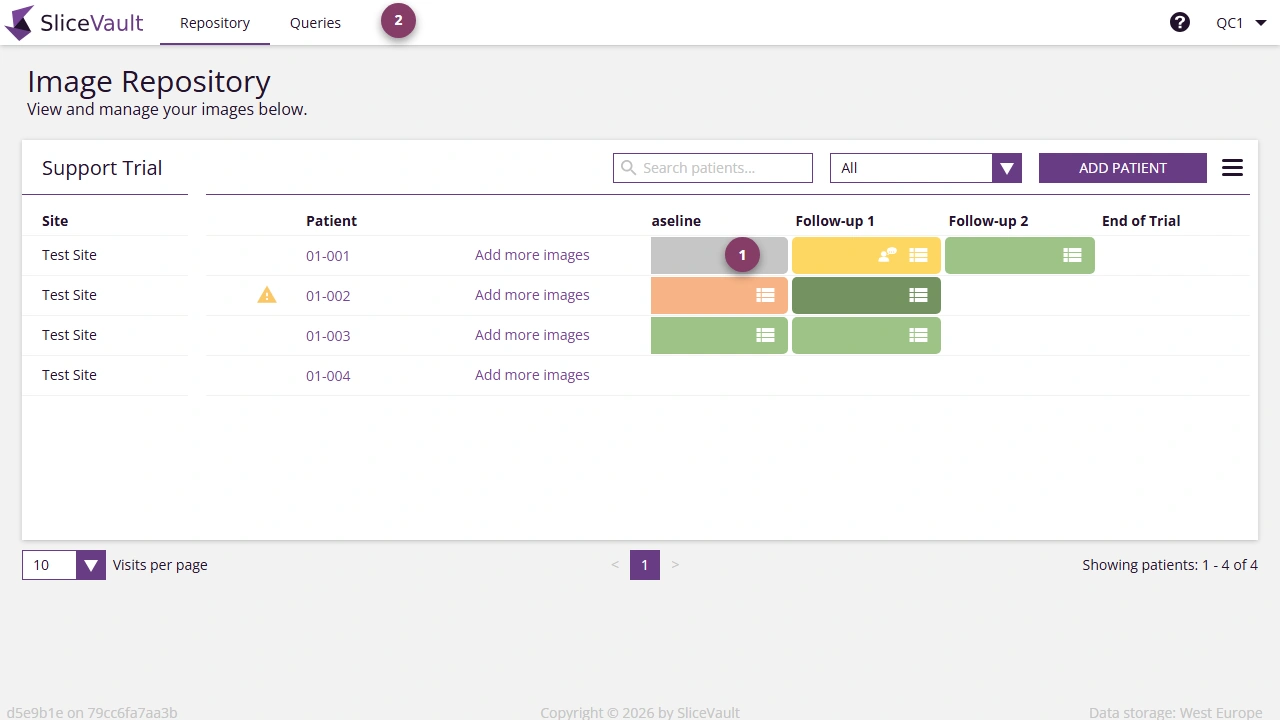
Task: Click the search patients input field
Action: pyautogui.click(x=712, y=167)
